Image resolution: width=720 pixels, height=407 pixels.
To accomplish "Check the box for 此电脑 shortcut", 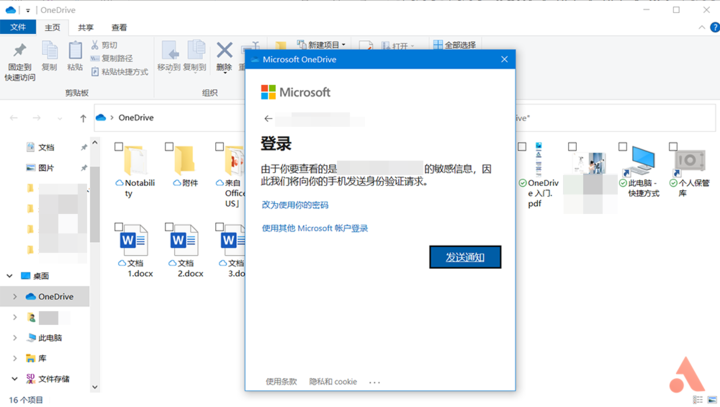I will (x=622, y=147).
